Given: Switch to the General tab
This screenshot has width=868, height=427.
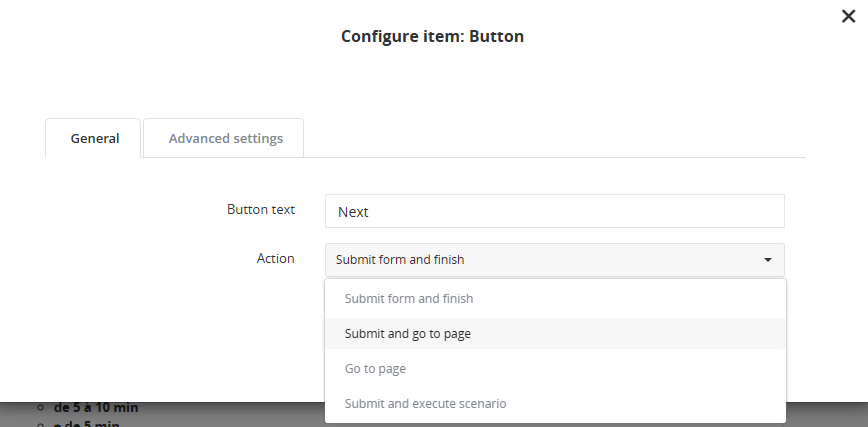Looking at the screenshot, I should point(94,138).
